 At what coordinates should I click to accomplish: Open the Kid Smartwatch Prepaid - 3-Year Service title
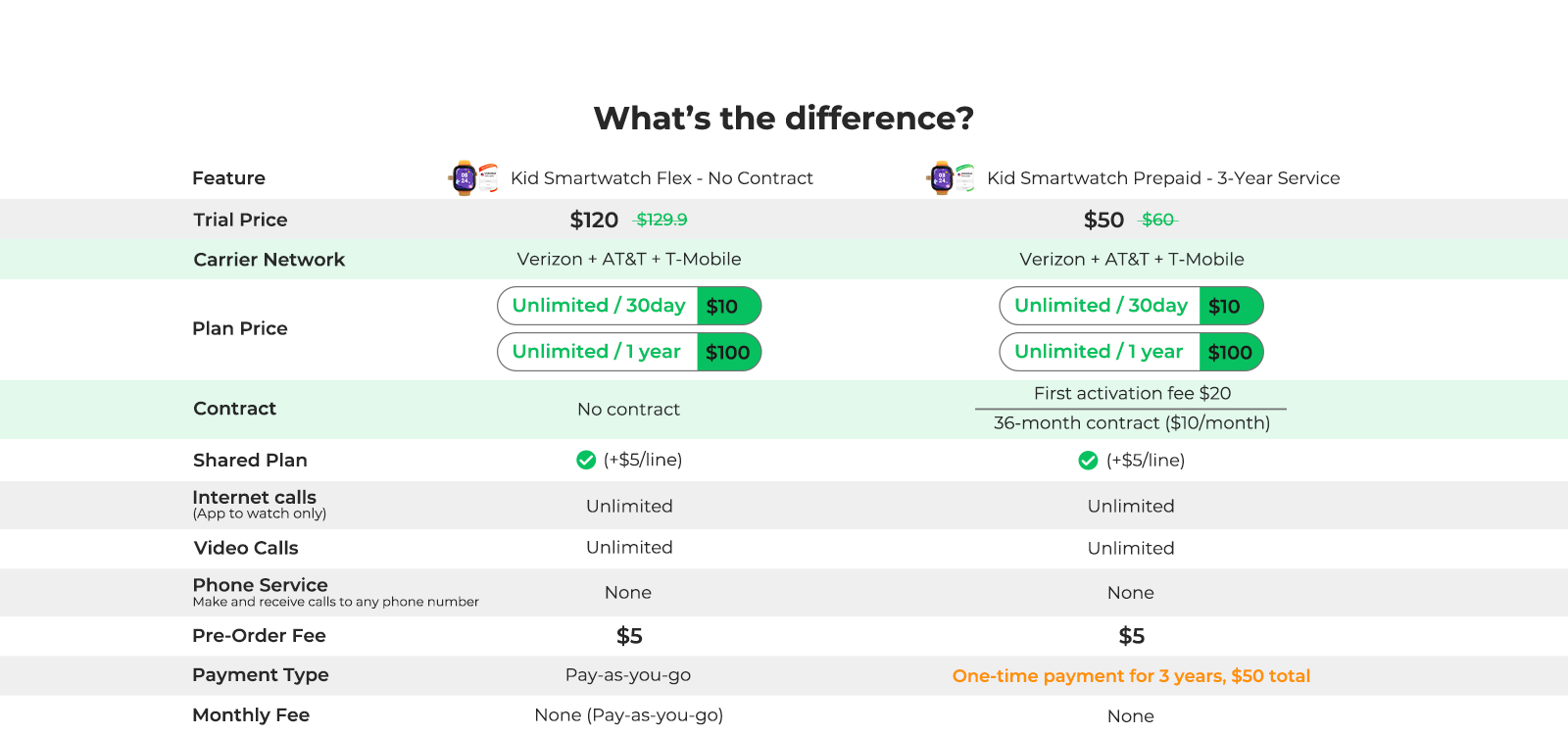(1163, 178)
